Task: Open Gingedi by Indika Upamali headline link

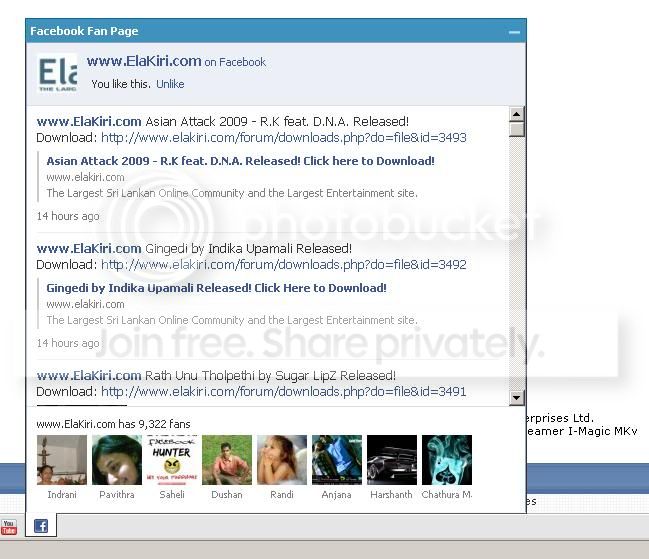Action: [x=216, y=288]
